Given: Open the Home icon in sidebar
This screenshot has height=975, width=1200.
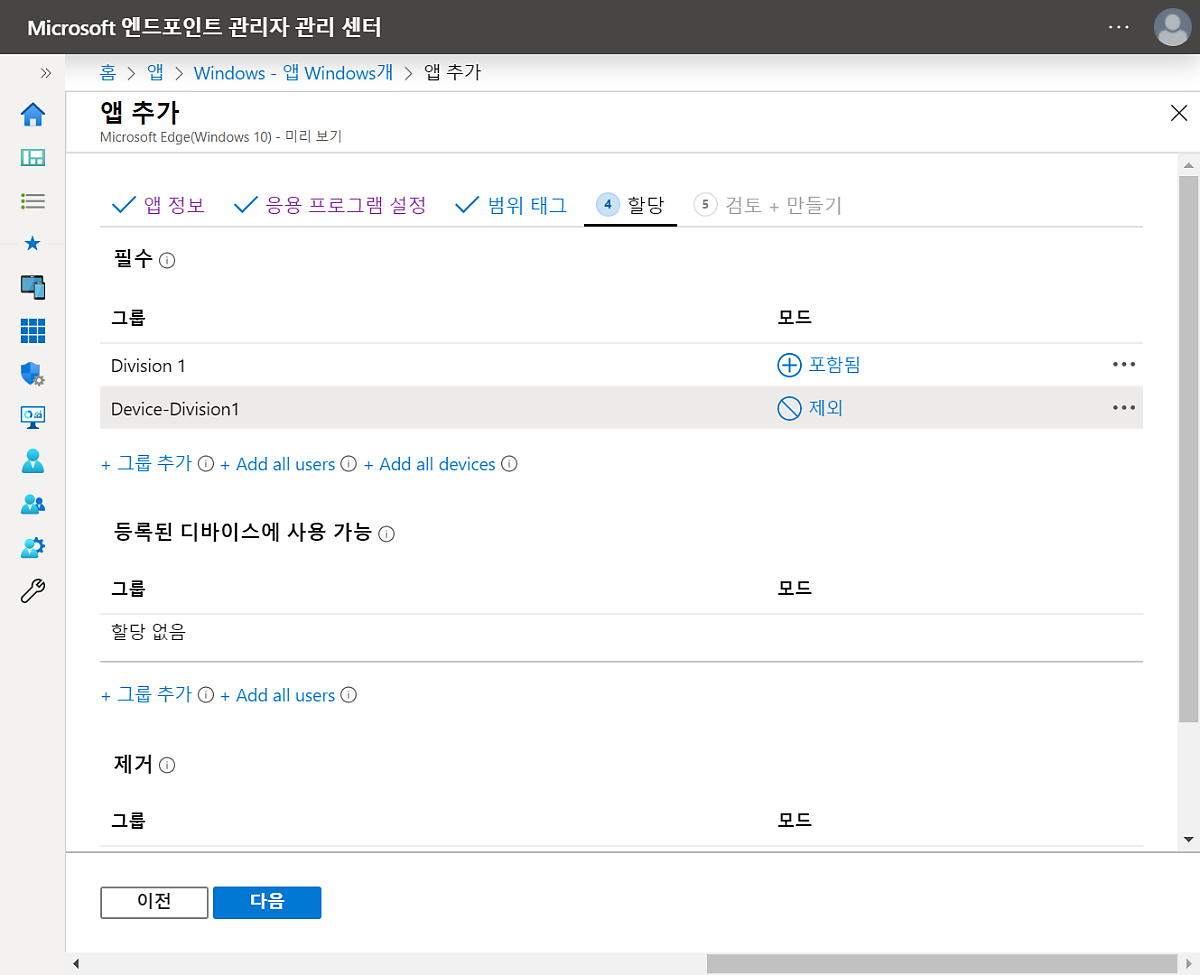Looking at the screenshot, I should pyautogui.click(x=33, y=114).
